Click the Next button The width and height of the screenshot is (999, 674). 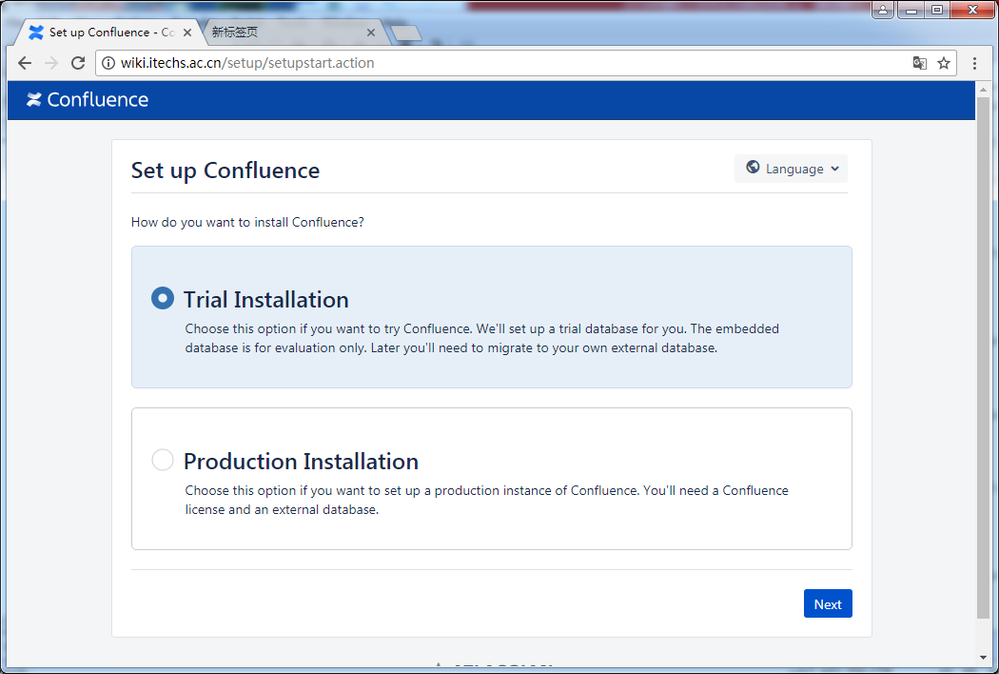pos(828,604)
